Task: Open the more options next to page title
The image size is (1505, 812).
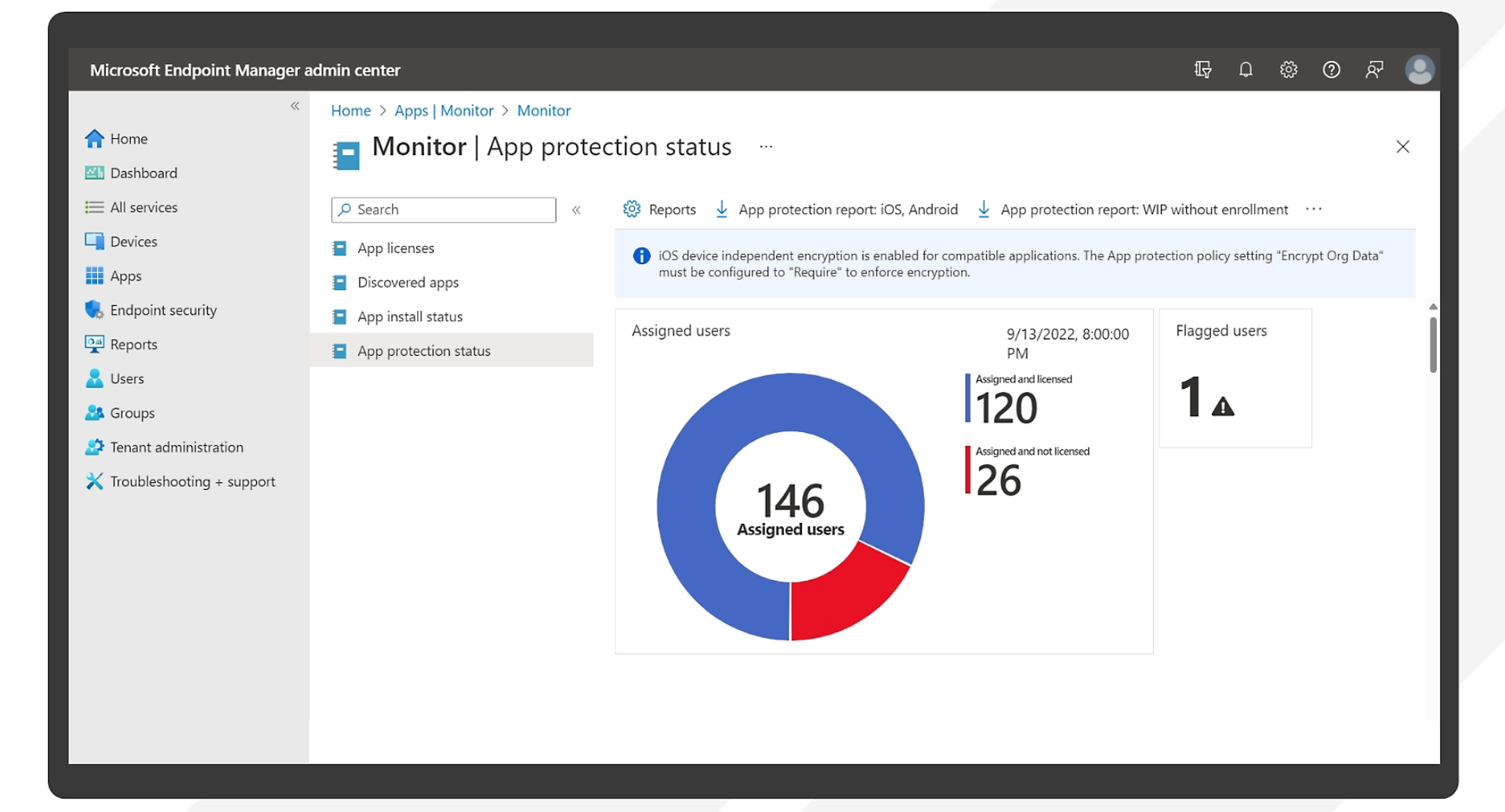Action: [766, 147]
